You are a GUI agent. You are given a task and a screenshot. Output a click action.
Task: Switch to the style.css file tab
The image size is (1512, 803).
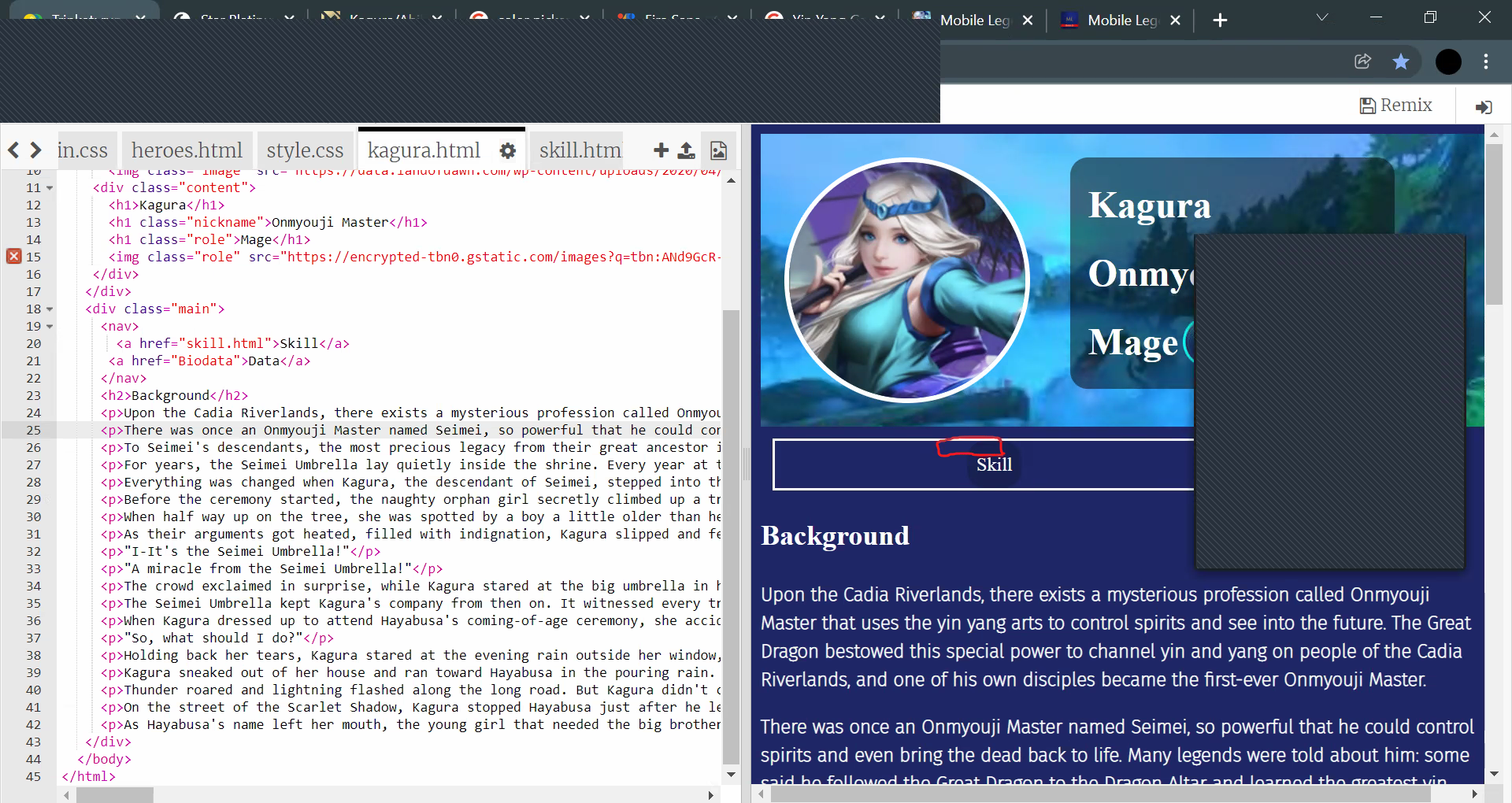[x=305, y=150]
